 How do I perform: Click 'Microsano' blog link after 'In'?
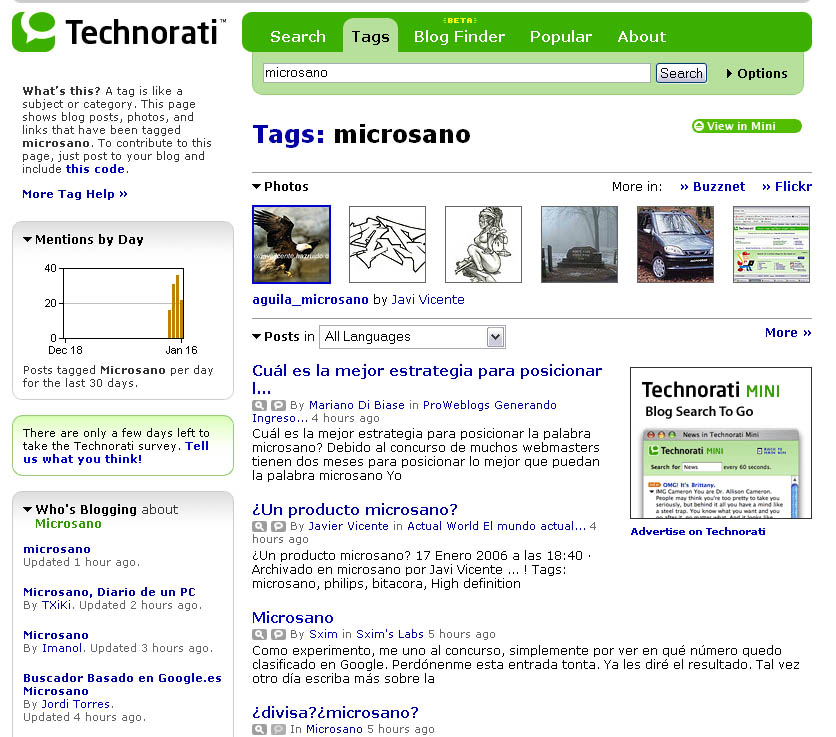pos(334,729)
